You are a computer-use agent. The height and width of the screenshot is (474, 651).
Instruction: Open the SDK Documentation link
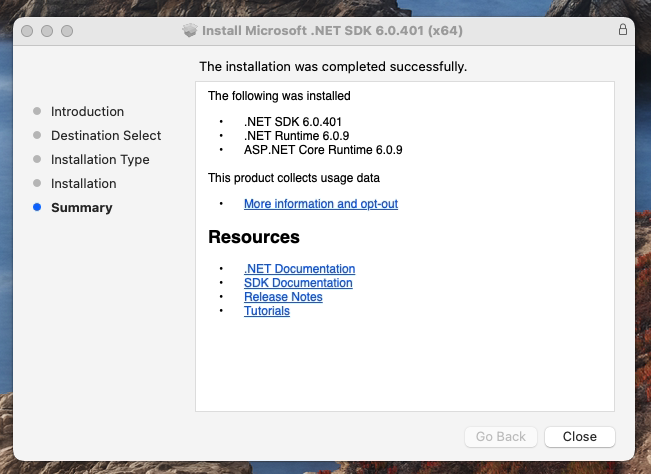[x=298, y=283]
